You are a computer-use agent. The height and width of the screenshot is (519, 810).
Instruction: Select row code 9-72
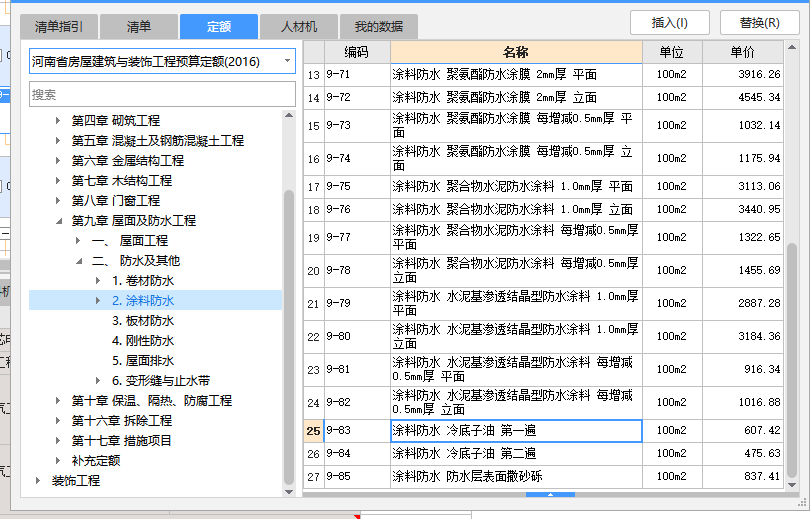tap(357, 97)
